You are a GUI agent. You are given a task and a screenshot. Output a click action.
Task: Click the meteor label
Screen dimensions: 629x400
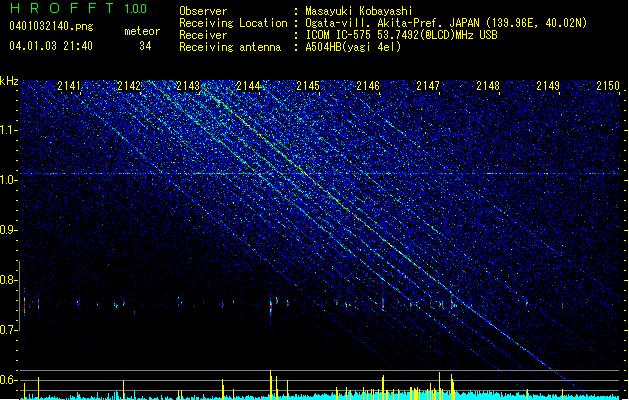142,31
